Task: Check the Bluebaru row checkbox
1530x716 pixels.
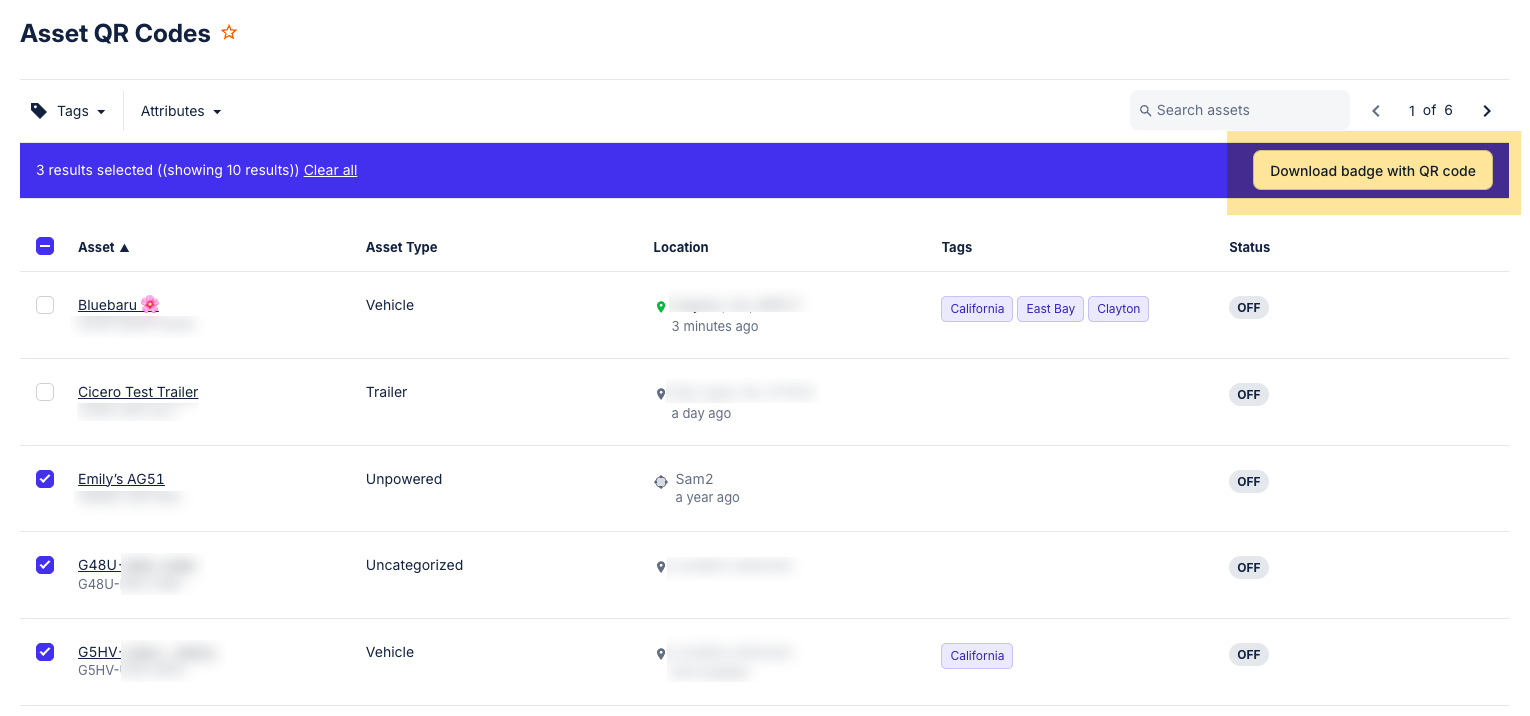Action: click(x=45, y=305)
